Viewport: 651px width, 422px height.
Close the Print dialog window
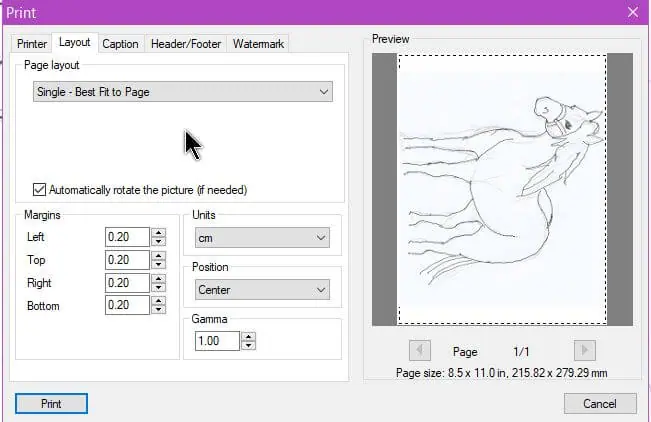[633, 12]
